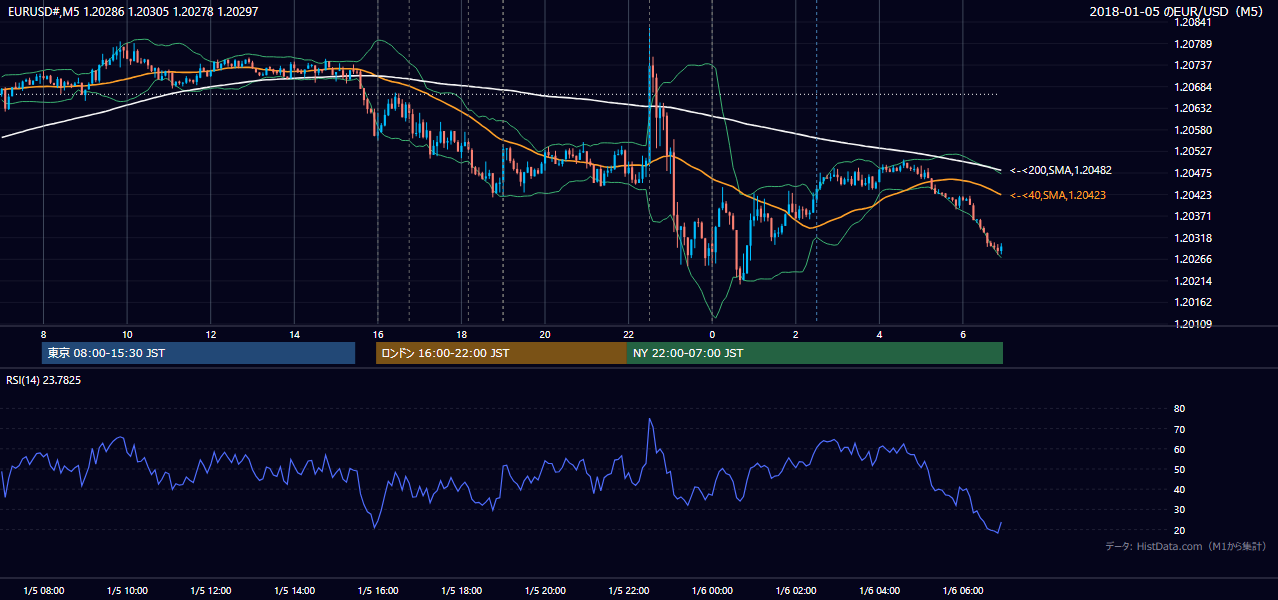Click price axis value 1.20109
1278x600 pixels.
pyautogui.click(x=1192, y=324)
